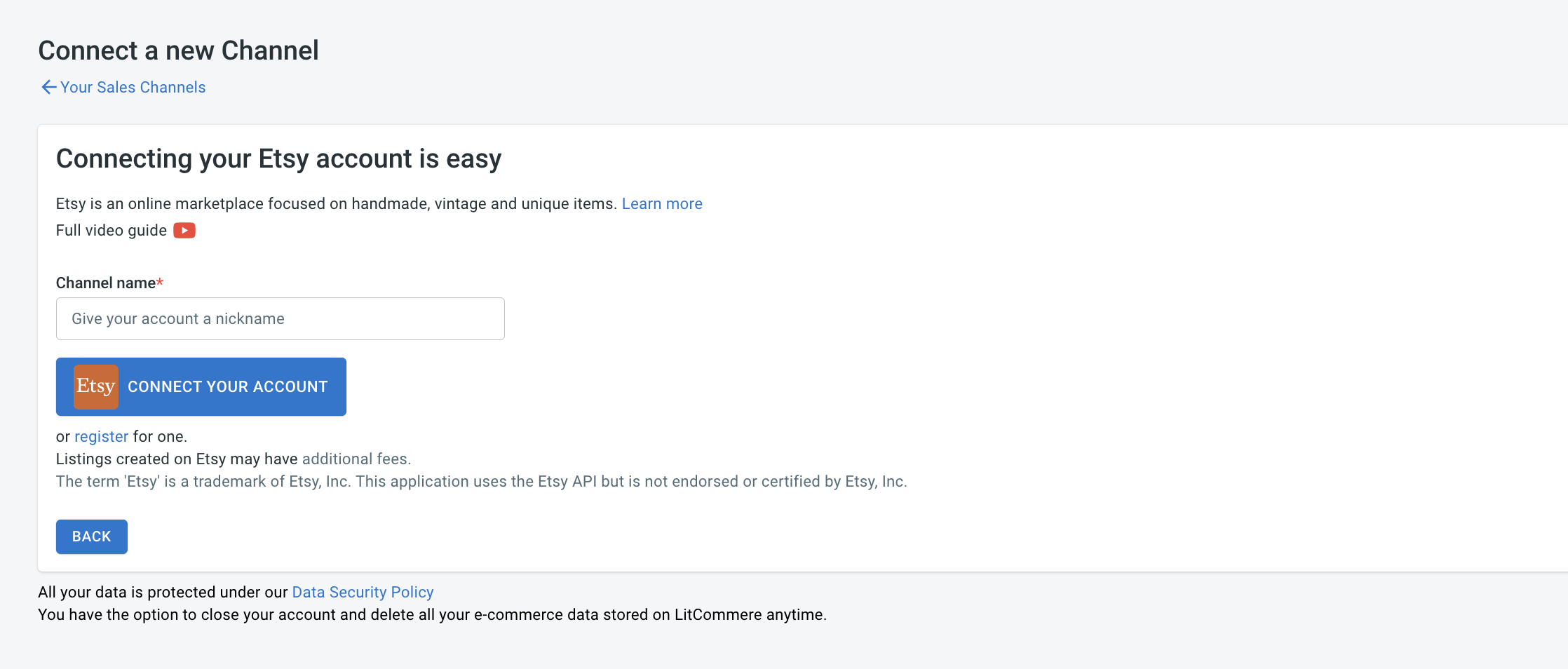This screenshot has height=669, width=1568.
Task: Click the 'Listings created on Etsy may have' text
Action: coord(177,459)
